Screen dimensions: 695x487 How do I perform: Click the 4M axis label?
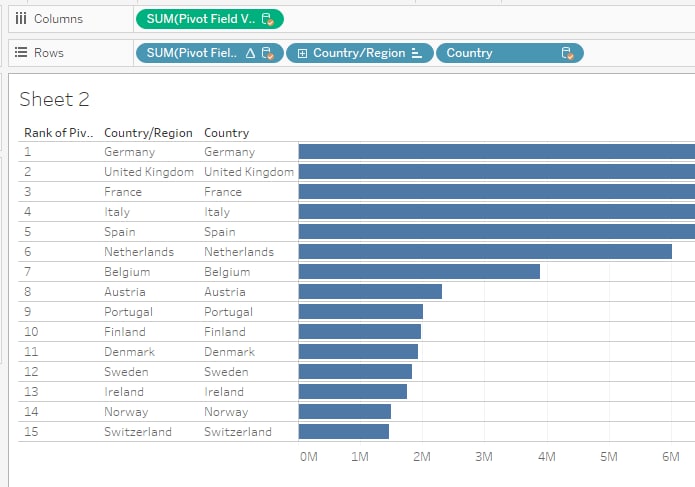click(x=547, y=456)
